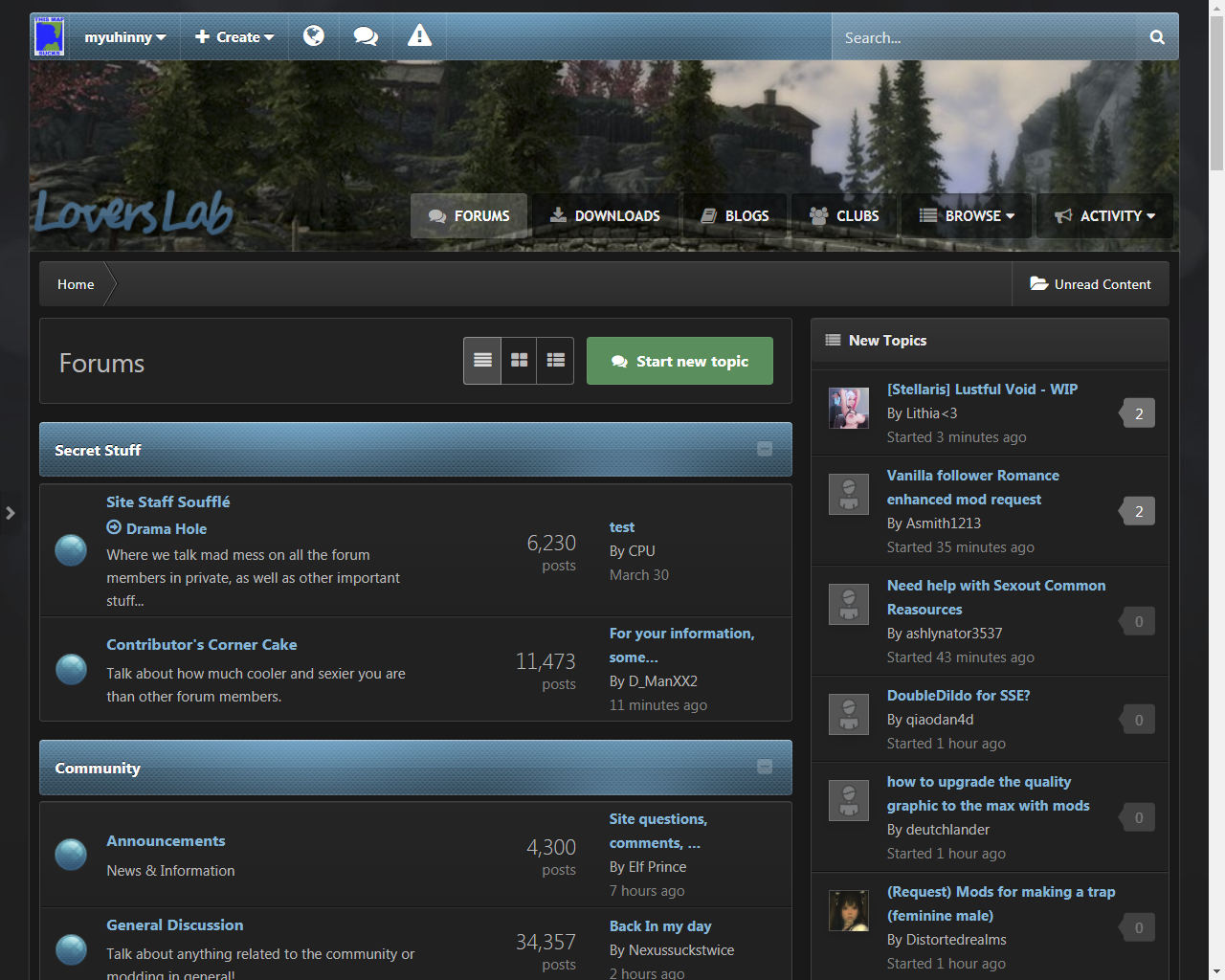
Task: Click the warning triangle reports icon
Action: pyautogui.click(x=419, y=36)
